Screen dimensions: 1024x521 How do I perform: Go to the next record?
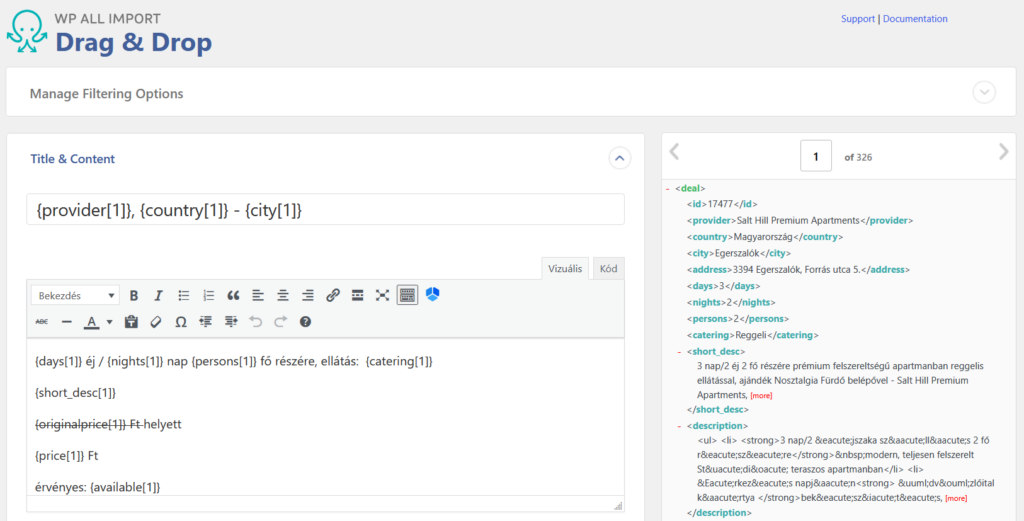pos(1004,151)
